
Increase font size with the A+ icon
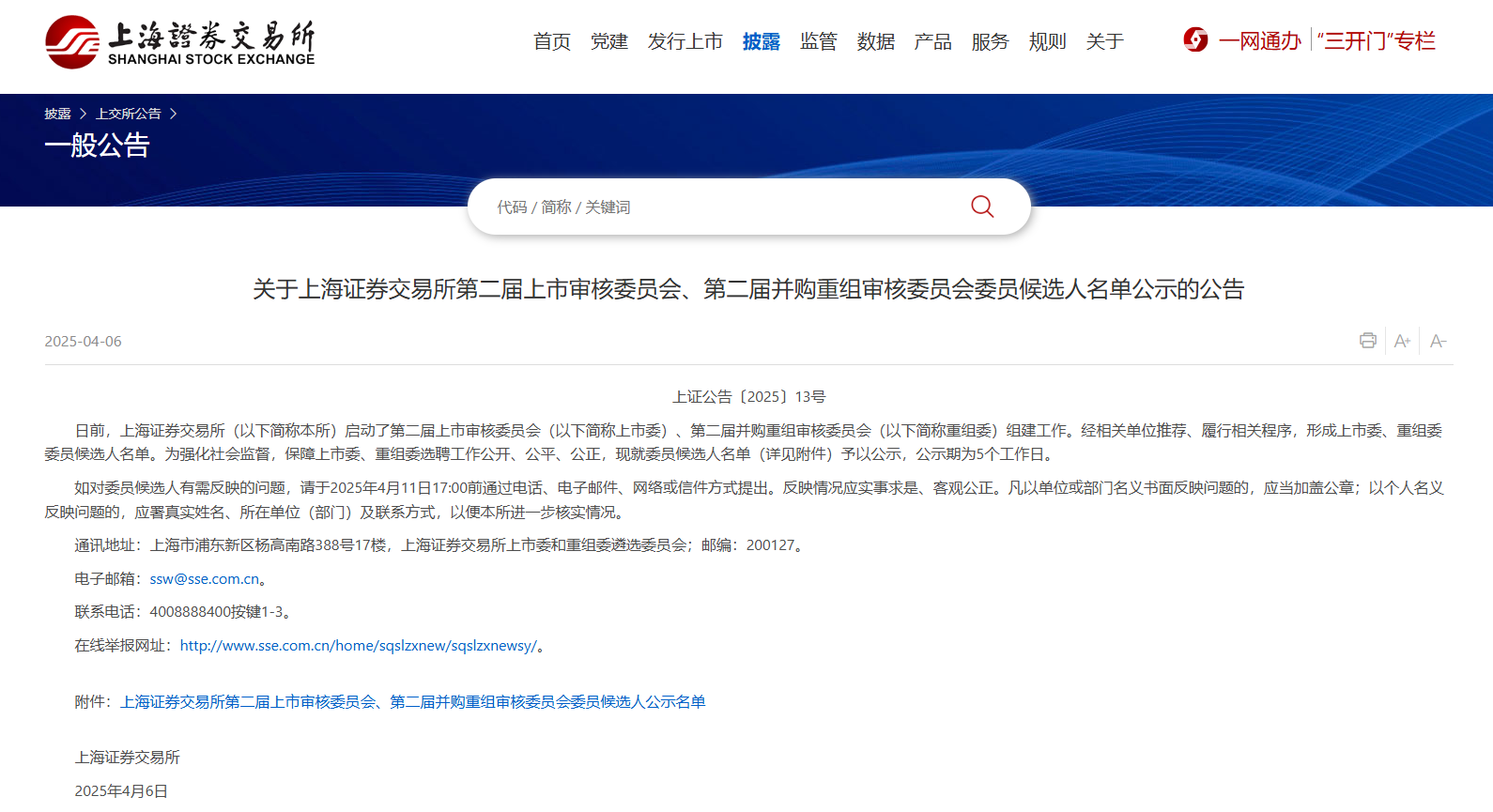click(x=1402, y=341)
